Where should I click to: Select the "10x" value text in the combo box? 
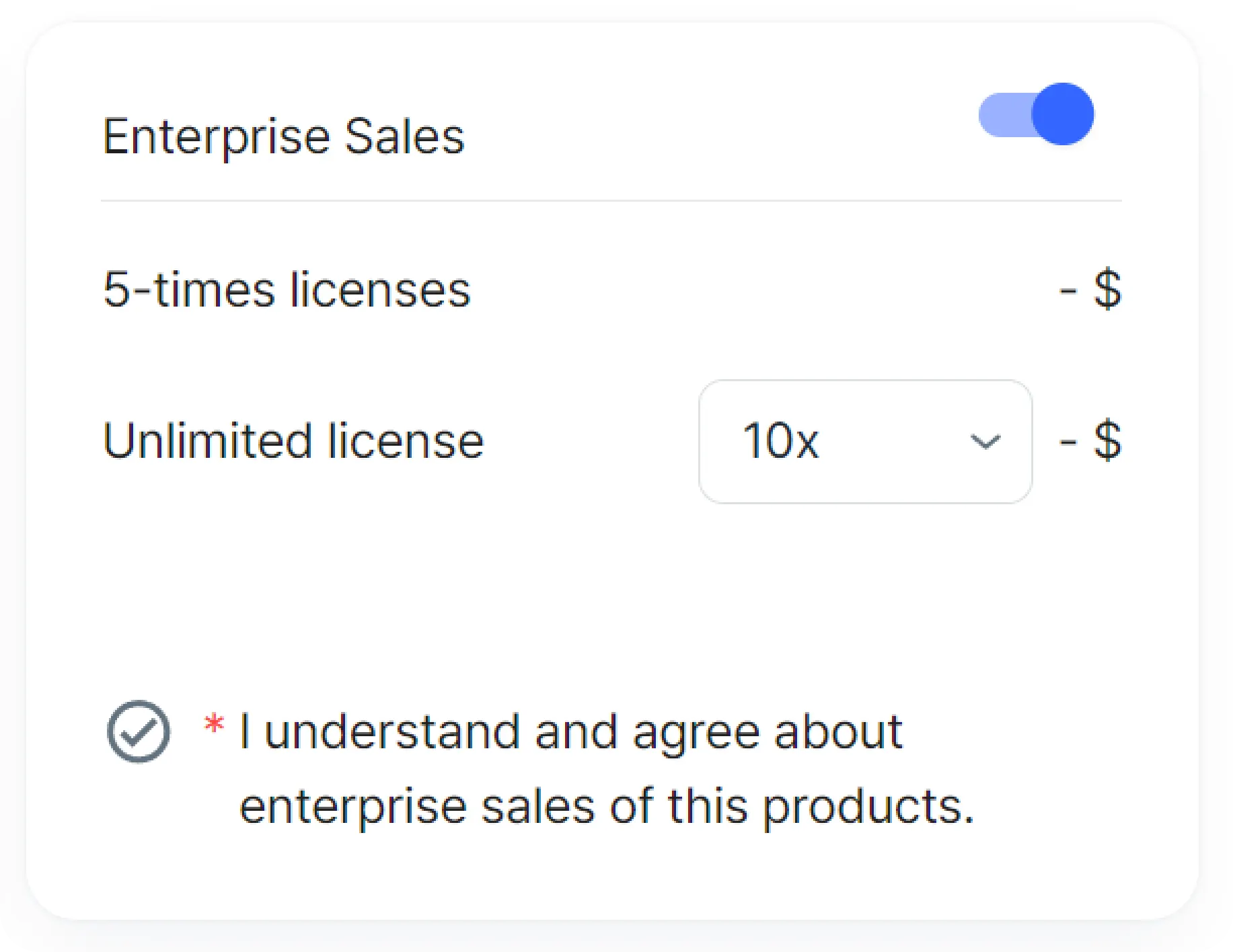point(781,442)
